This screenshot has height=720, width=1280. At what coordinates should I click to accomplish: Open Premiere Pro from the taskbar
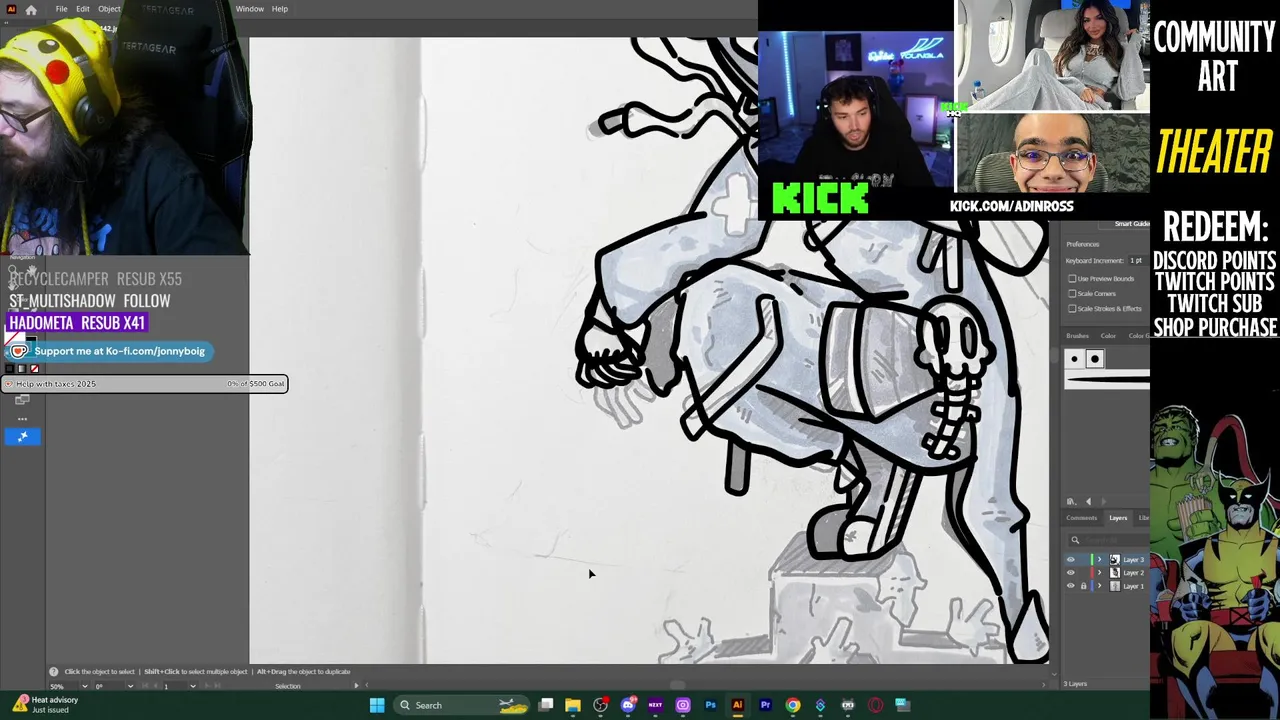pos(765,705)
